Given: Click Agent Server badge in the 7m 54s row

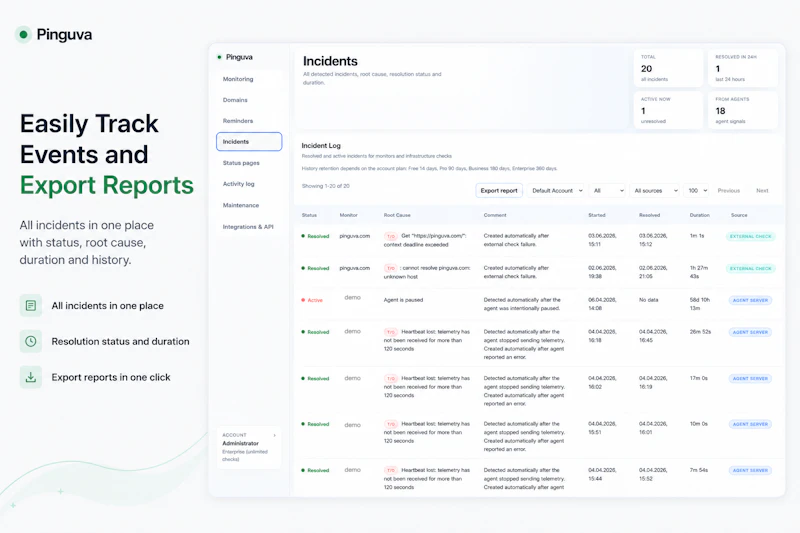Looking at the screenshot, I should 750,471.
